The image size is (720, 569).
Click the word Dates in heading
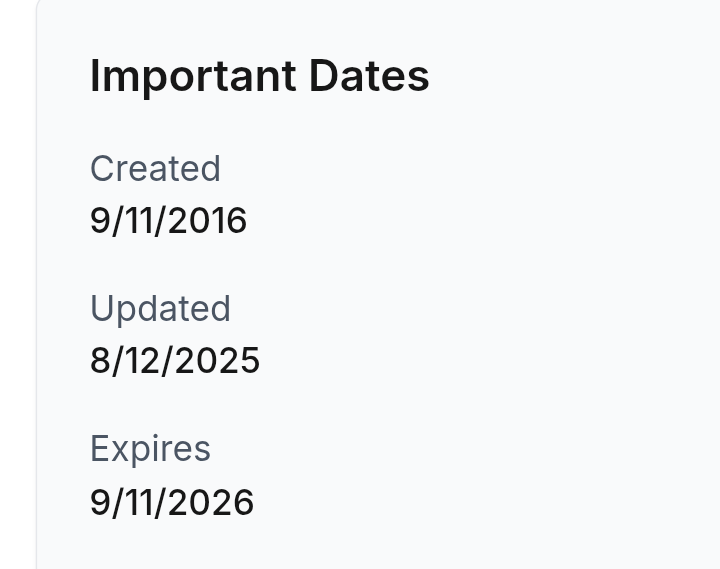370,76
